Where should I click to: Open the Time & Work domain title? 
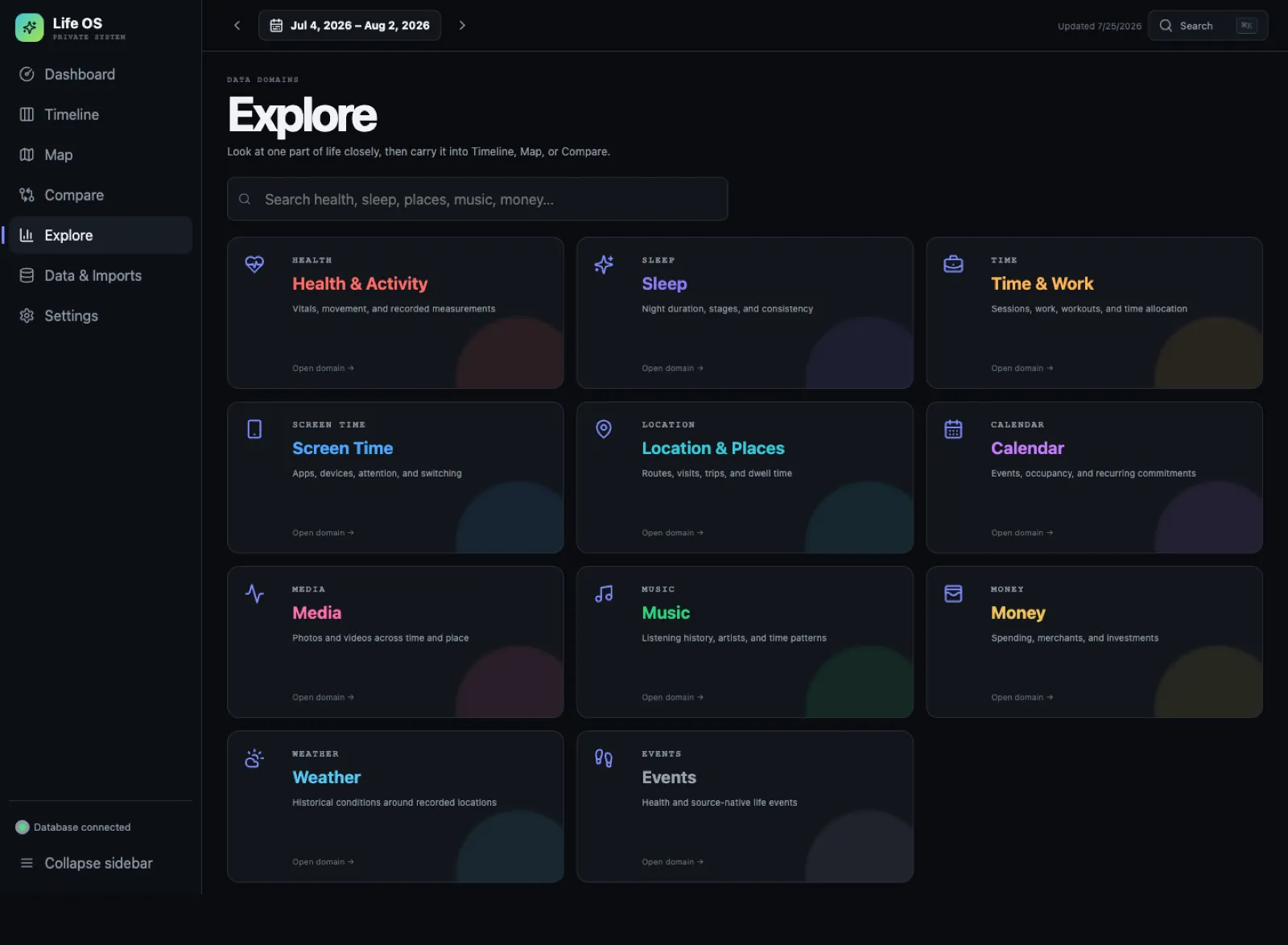pos(1042,283)
